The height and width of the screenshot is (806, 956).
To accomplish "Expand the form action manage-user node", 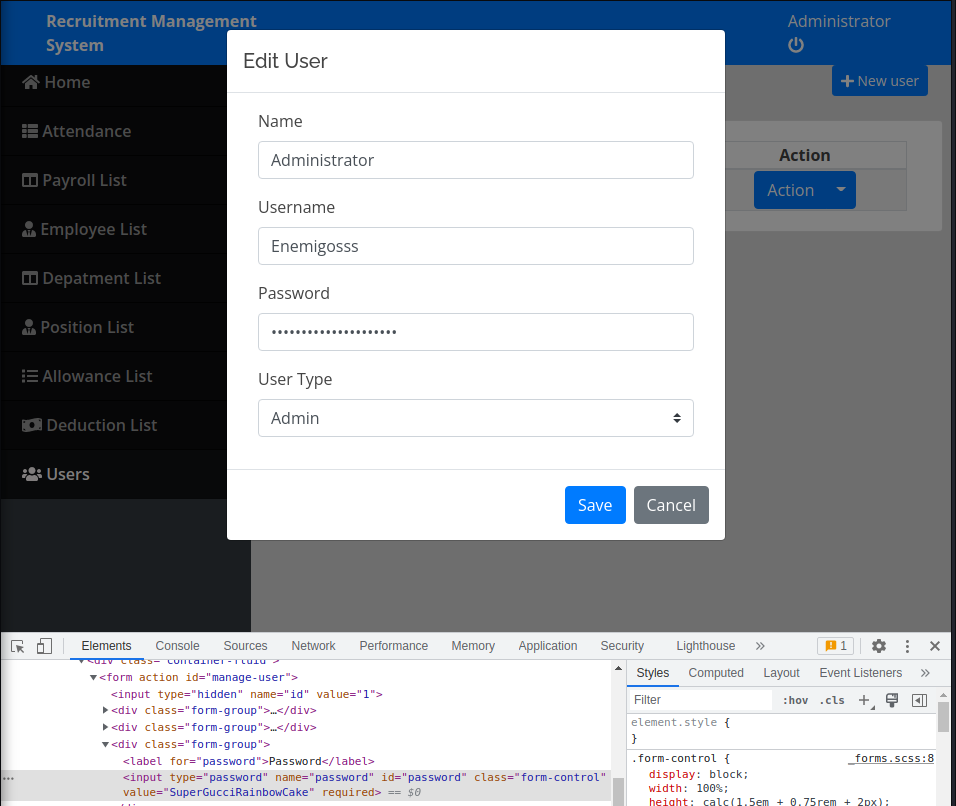I will pyautogui.click(x=94, y=678).
